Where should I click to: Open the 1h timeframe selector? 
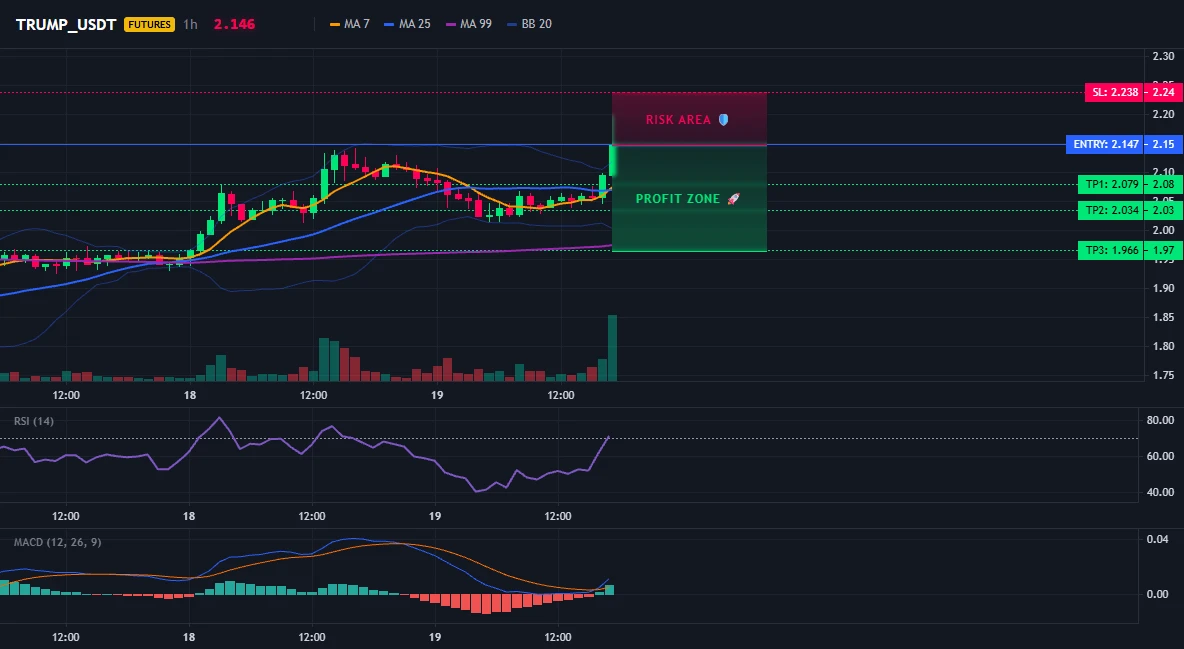click(x=190, y=24)
